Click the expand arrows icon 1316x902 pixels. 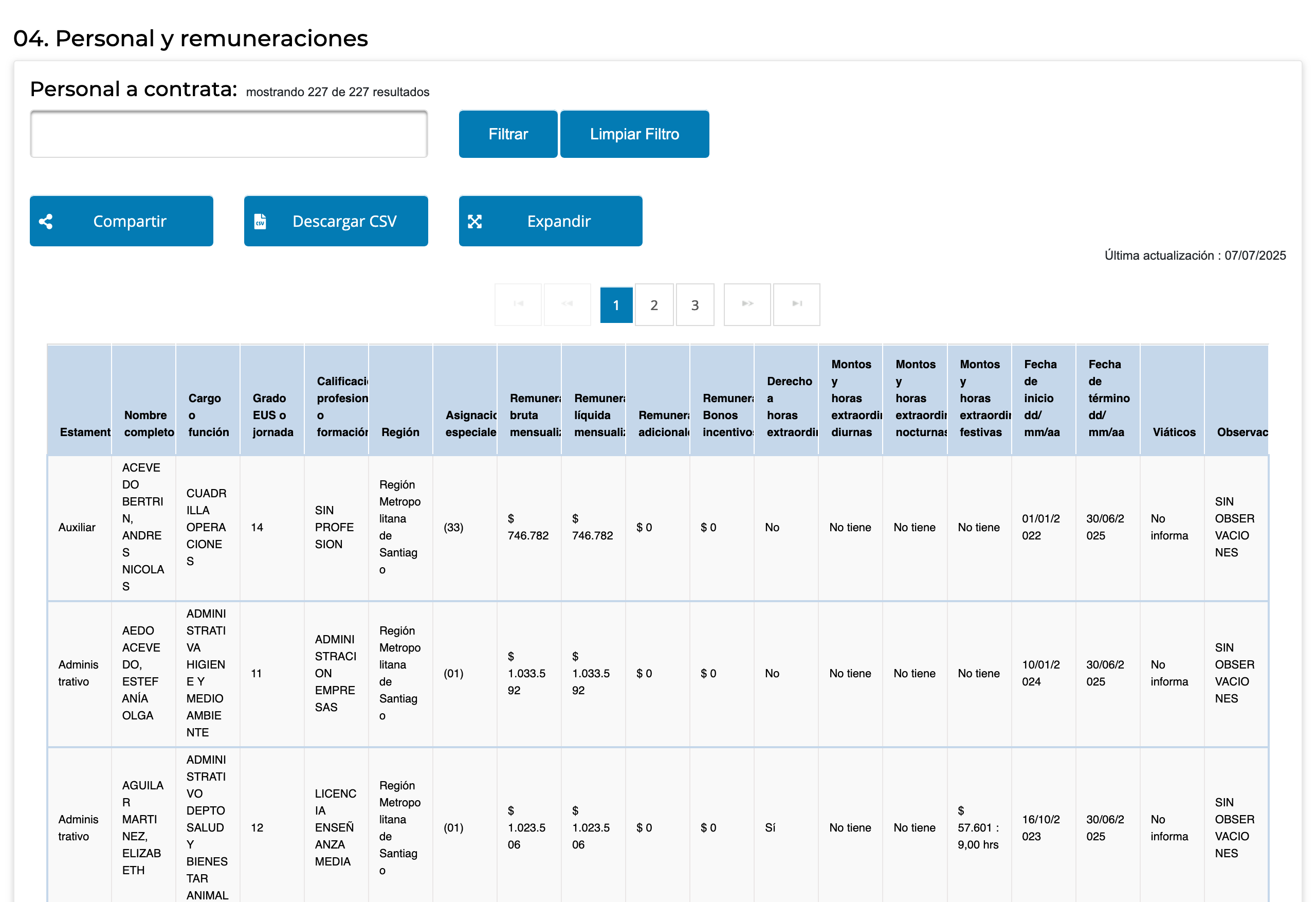pyautogui.click(x=474, y=222)
